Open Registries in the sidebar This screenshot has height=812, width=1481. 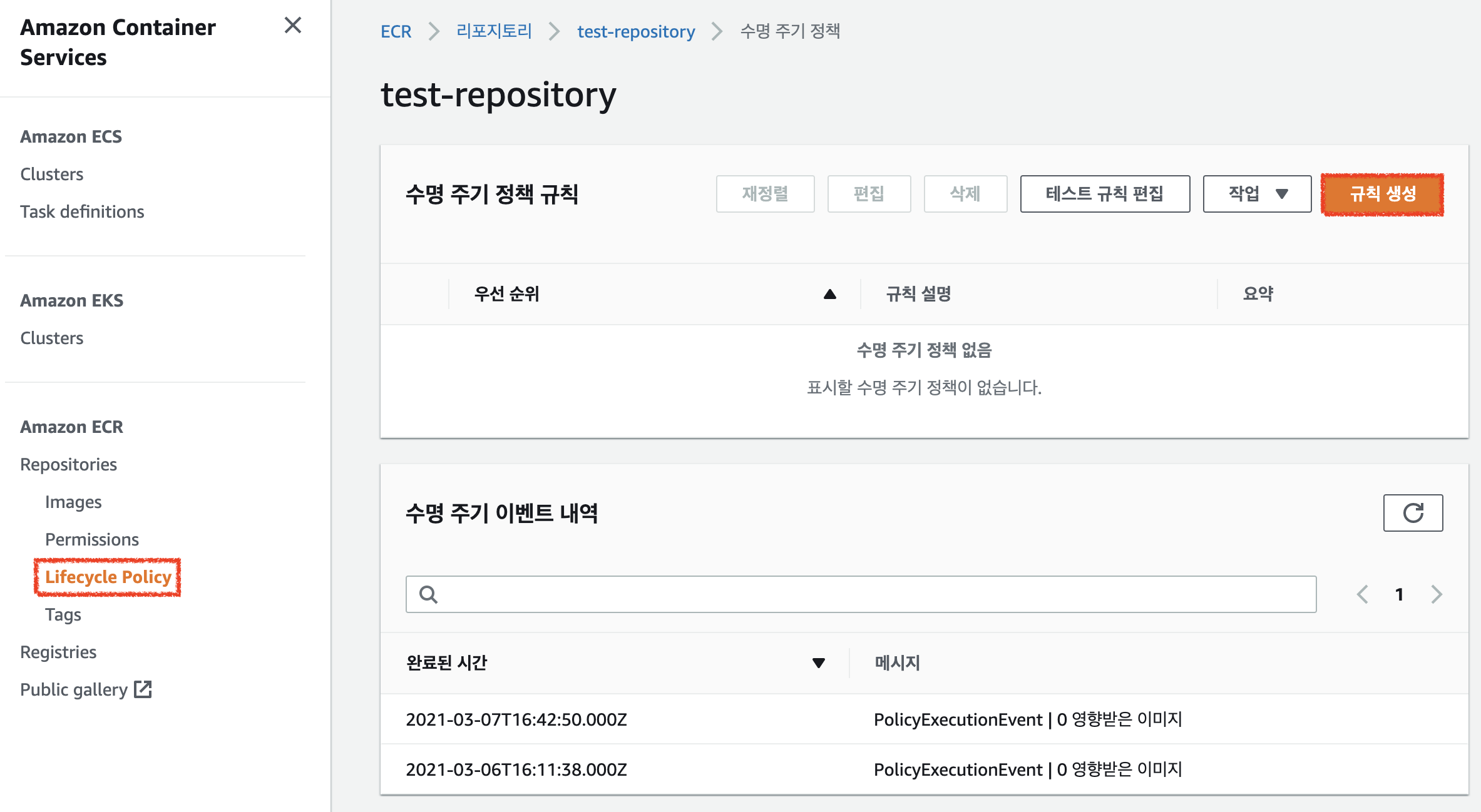point(58,652)
